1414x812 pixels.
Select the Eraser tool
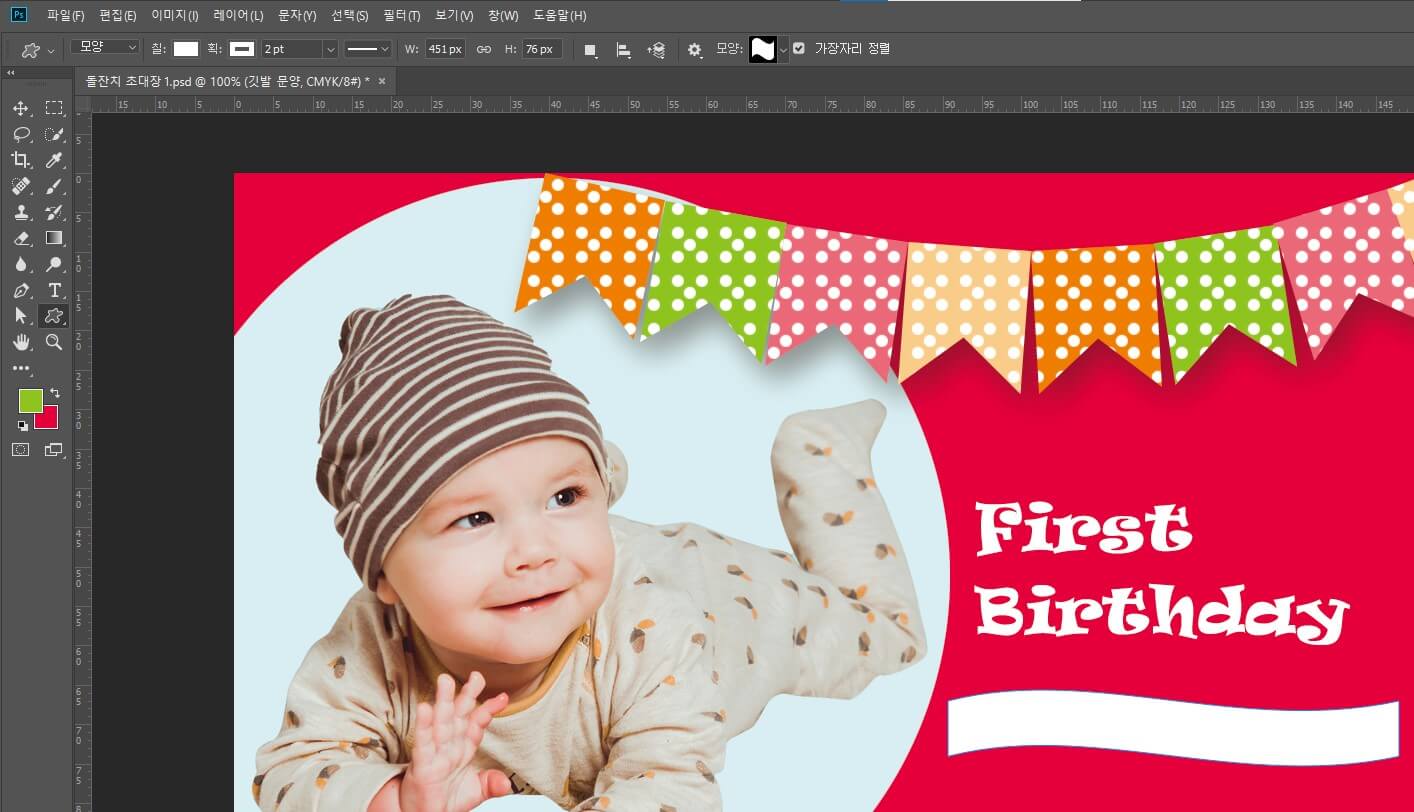pyautogui.click(x=21, y=238)
